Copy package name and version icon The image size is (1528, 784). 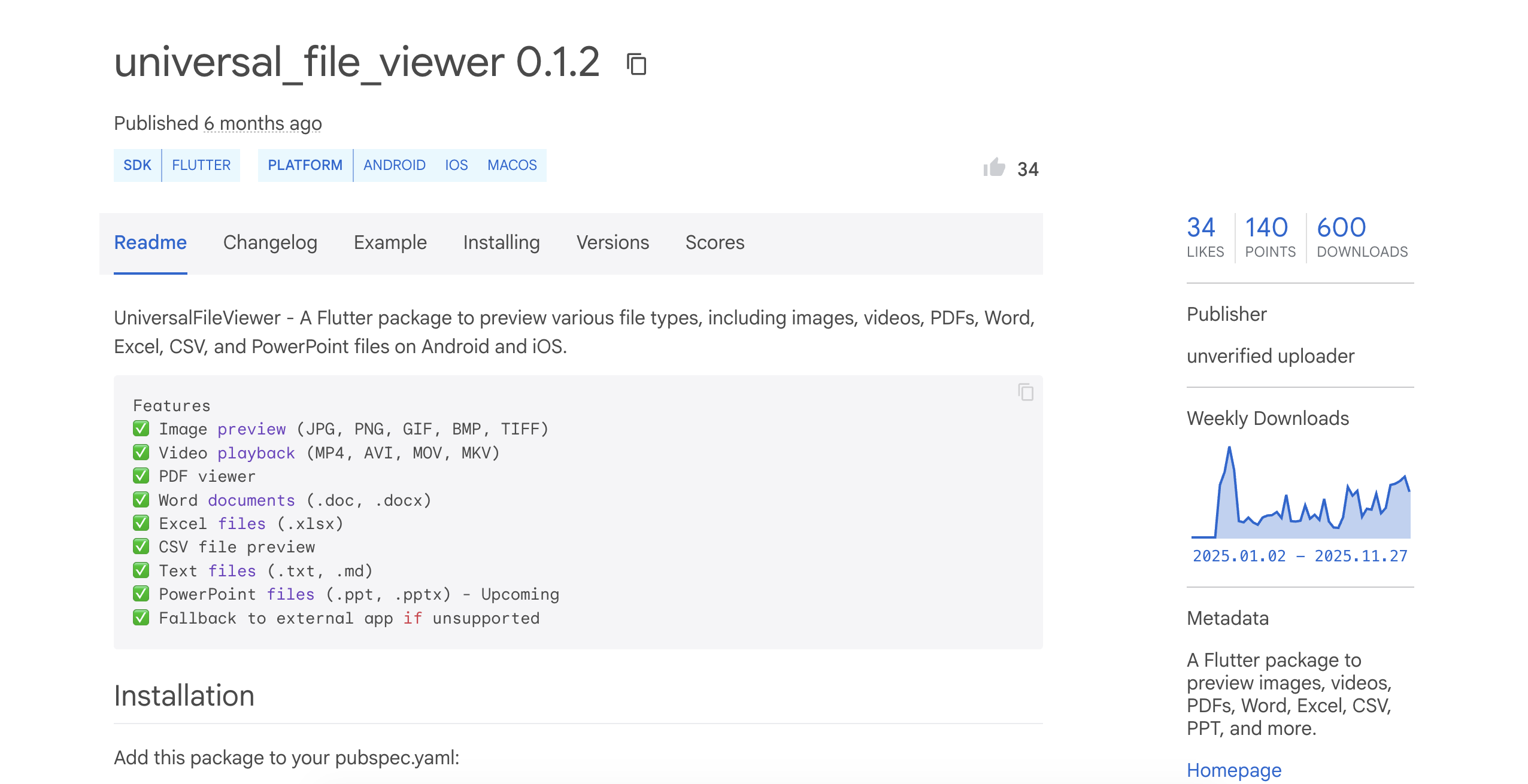click(636, 64)
